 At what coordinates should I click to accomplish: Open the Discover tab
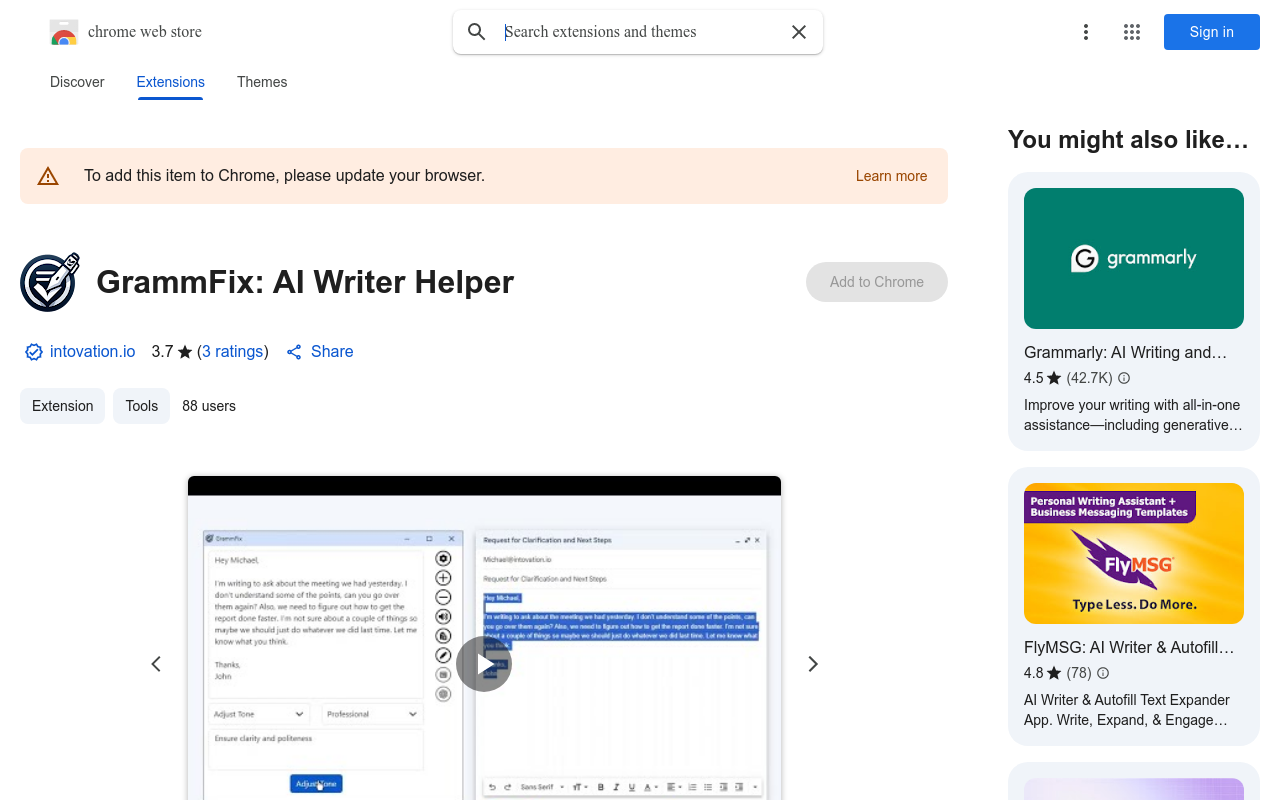pos(77,82)
